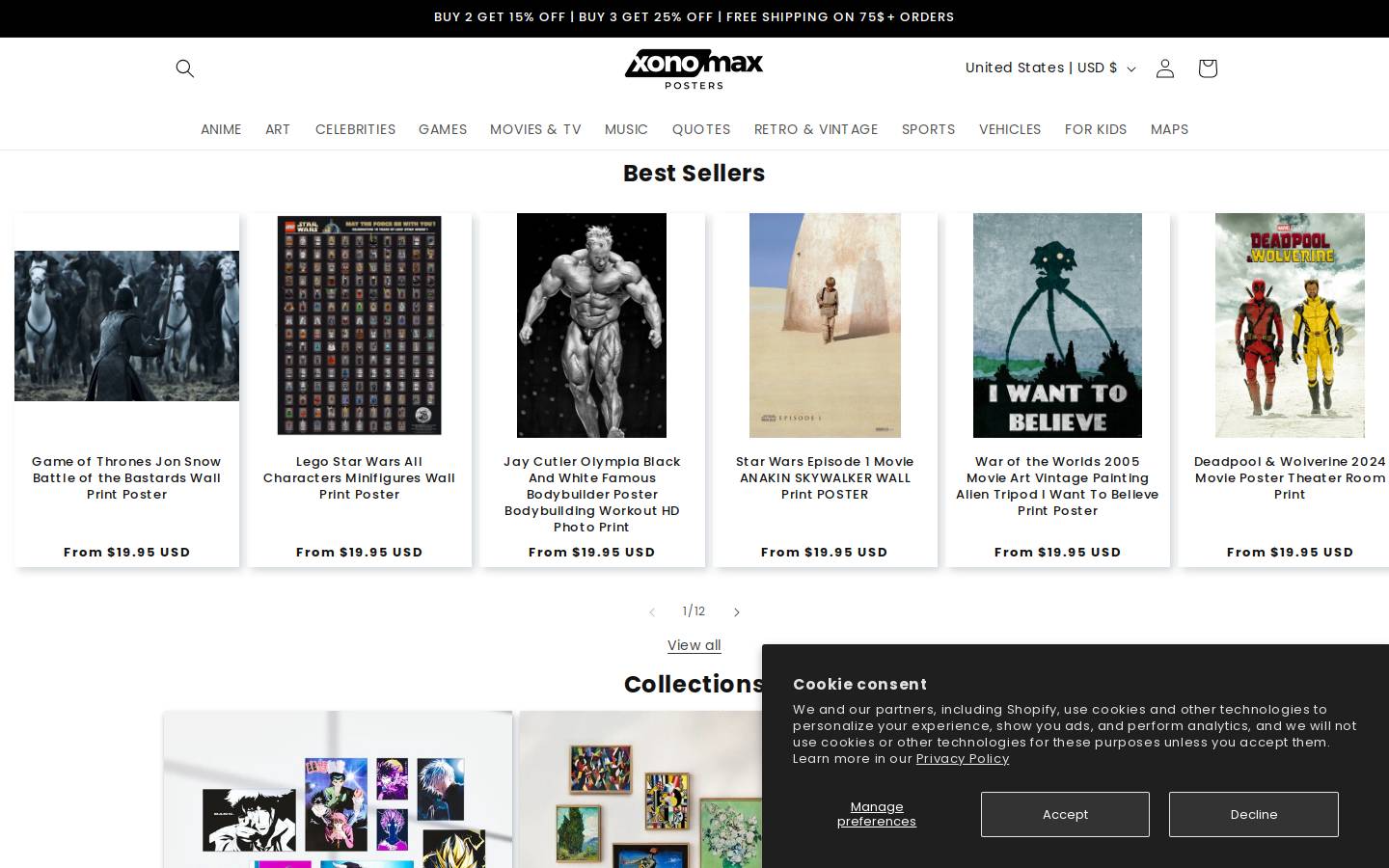Open Jay Cutler bodybuilder poster image
The width and height of the screenshot is (1389, 868).
pos(591,326)
